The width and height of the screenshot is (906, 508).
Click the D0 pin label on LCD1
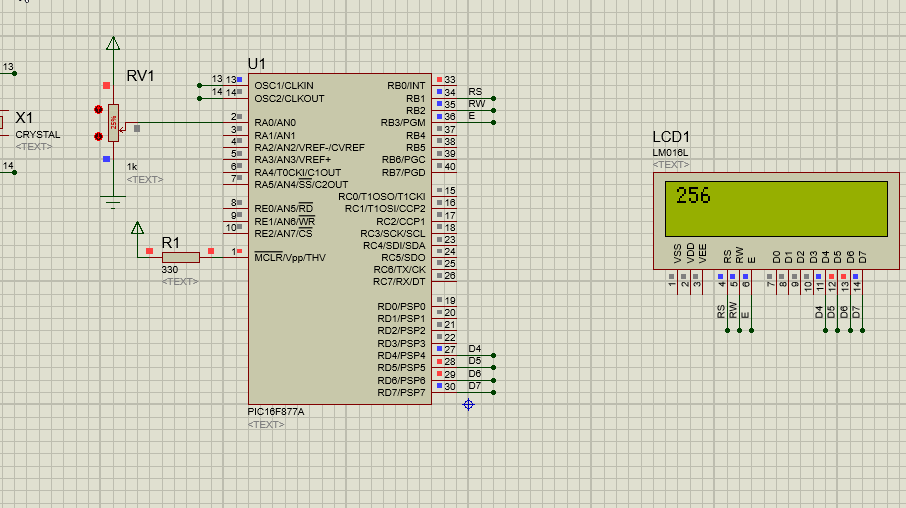[x=777, y=257]
